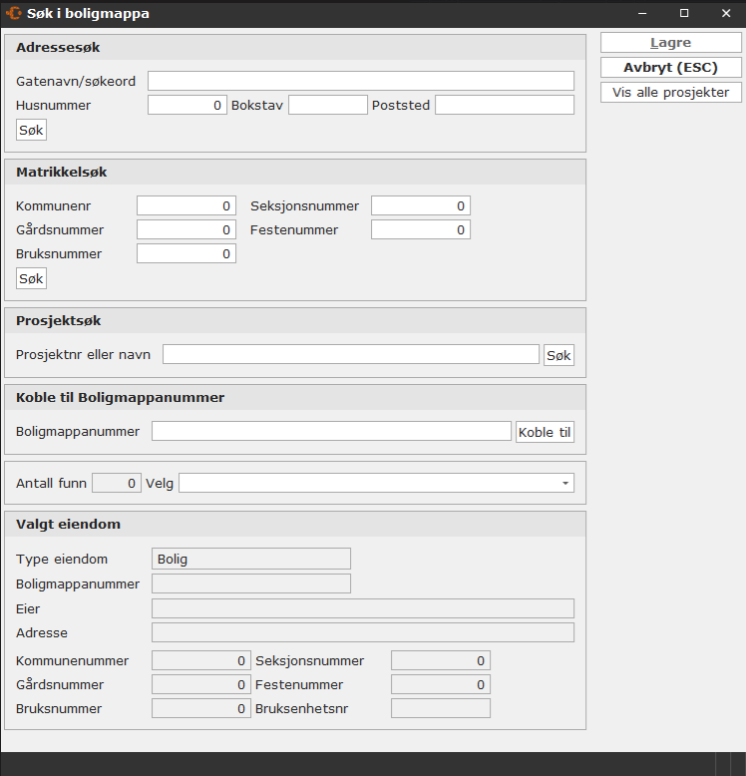
Task: Click Søk button next to Prosjektnr field
Action: tap(559, 355)
